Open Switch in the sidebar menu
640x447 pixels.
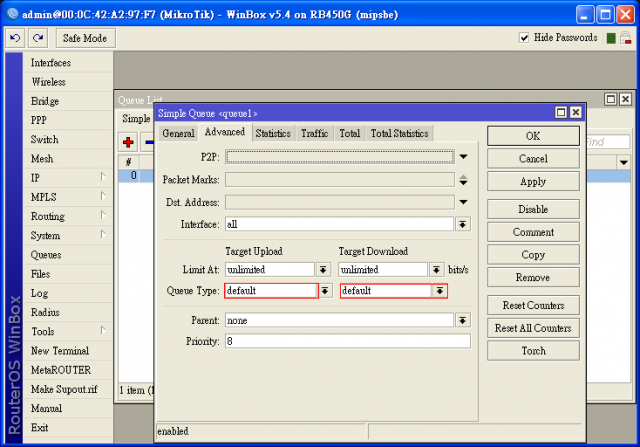click(x=44, y=140)
